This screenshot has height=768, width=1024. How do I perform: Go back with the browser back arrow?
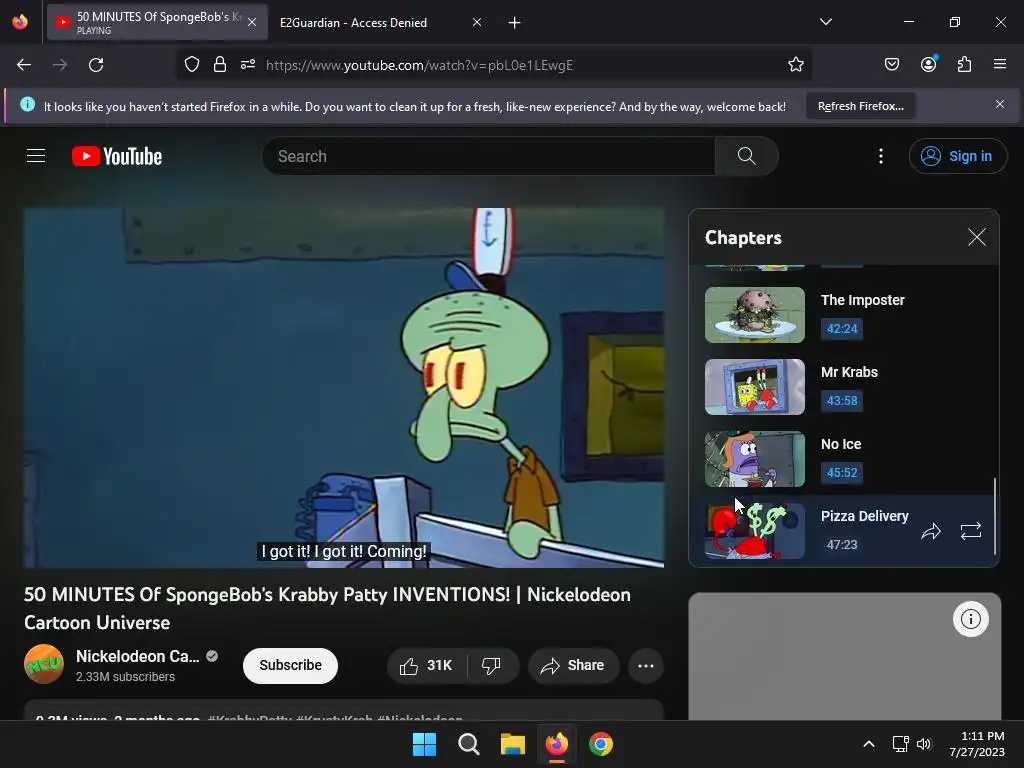(x=24, y=65)
